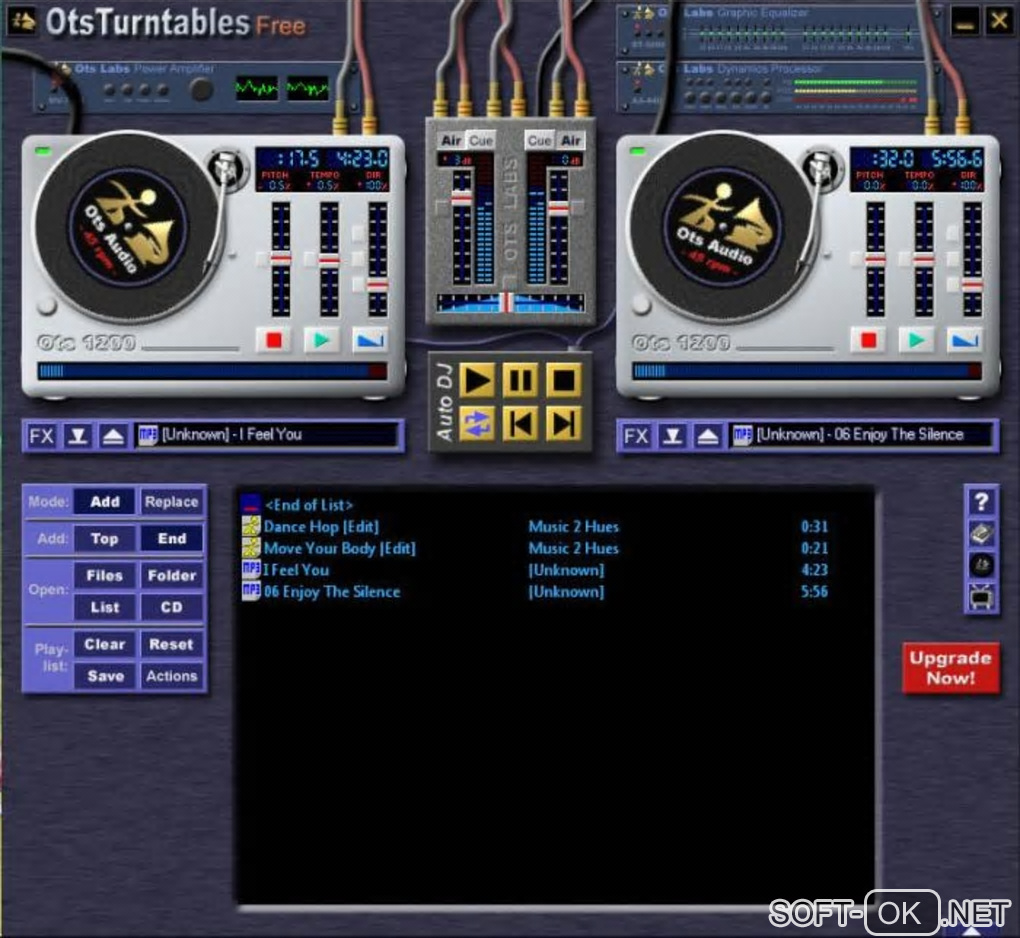Screen dimensions: 1020x938
Task: Click the book icon below the help button
Action: (x=982, y=533)
